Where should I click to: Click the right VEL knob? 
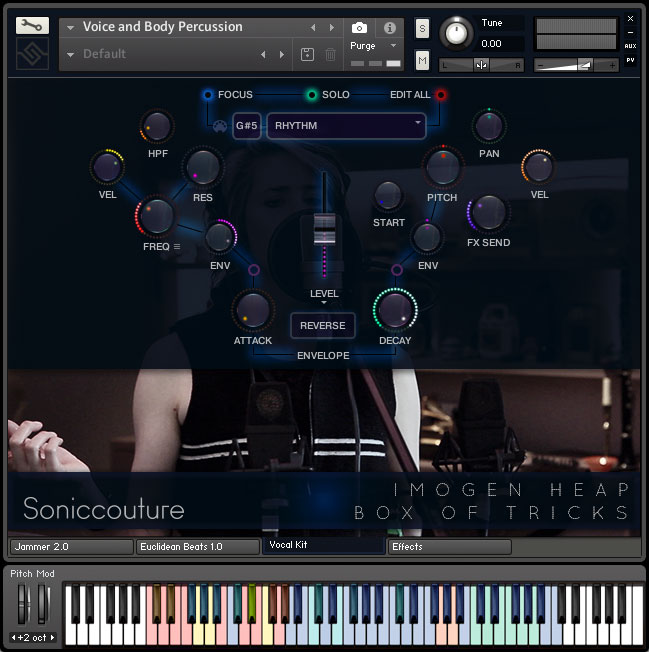pos(538,167)
